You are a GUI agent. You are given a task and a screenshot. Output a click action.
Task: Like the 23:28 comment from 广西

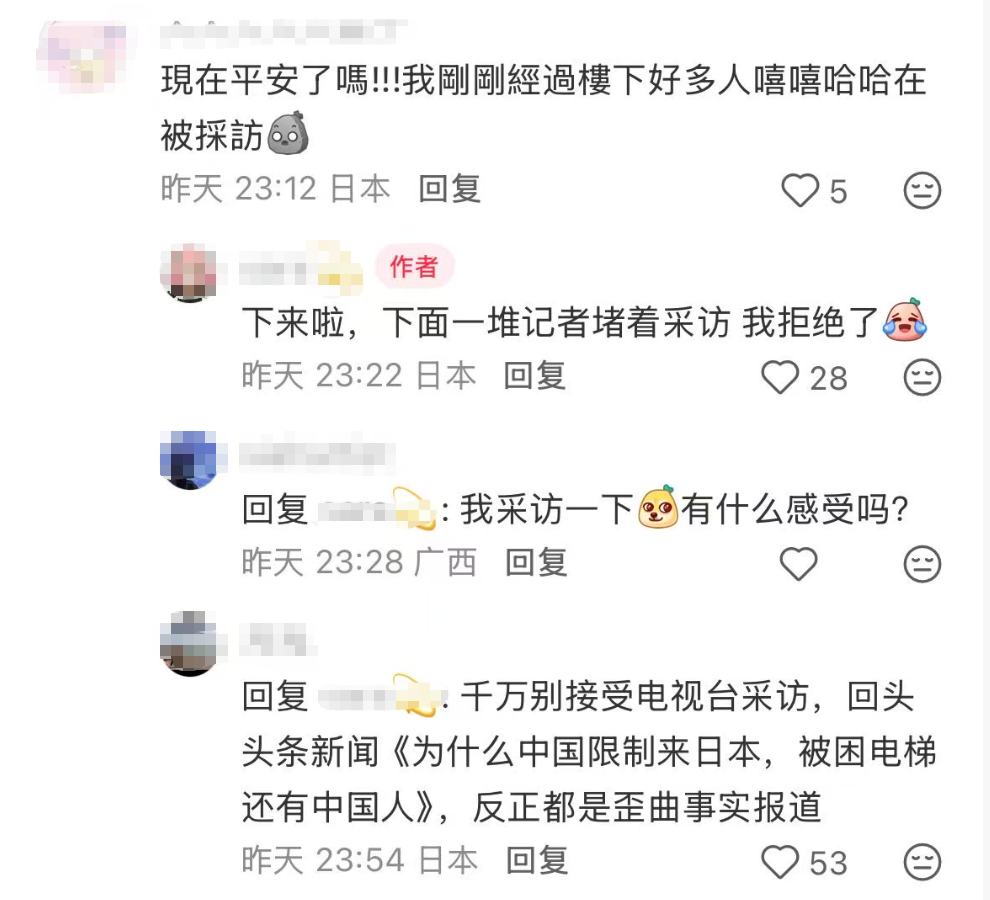(x=799, y=564)
